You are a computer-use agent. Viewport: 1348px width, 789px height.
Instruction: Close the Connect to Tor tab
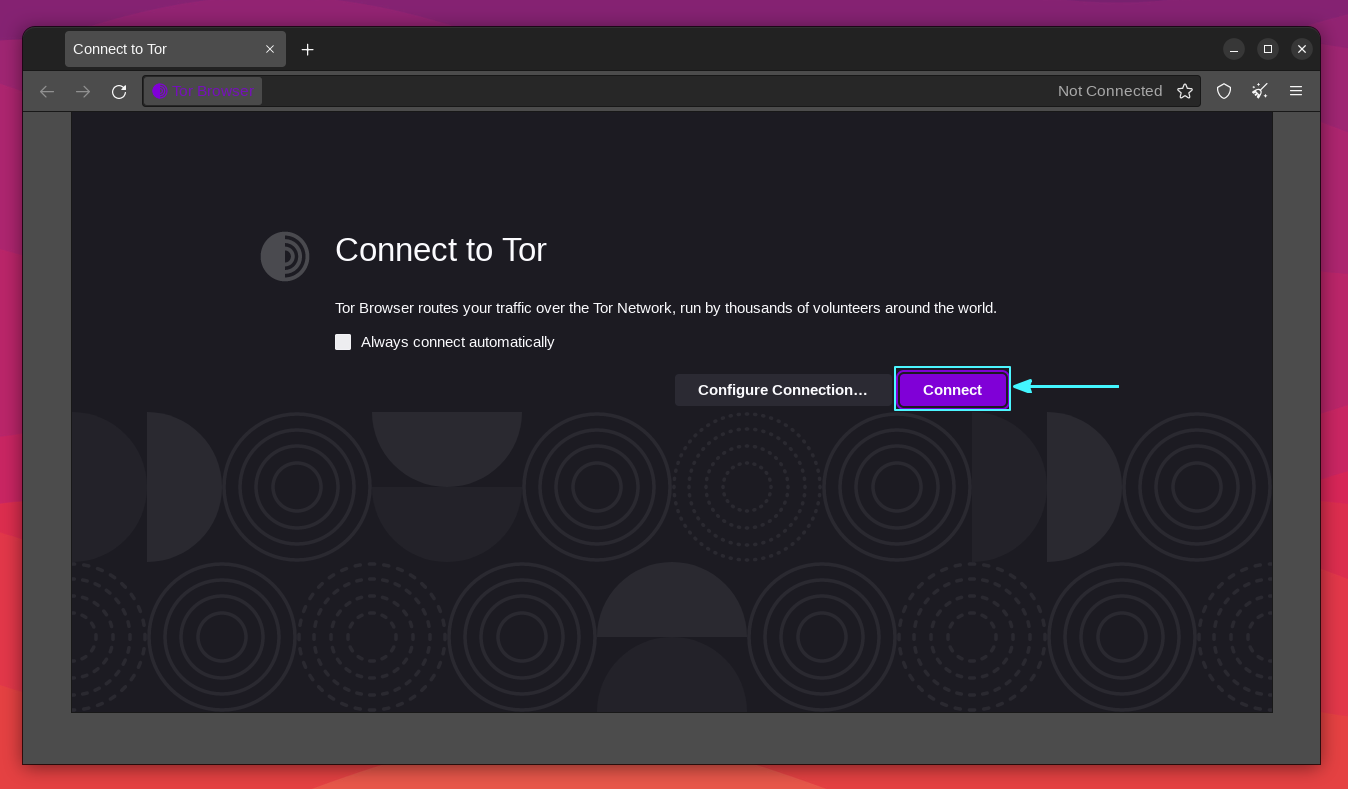pyautogui.click(x=270, y=49)
